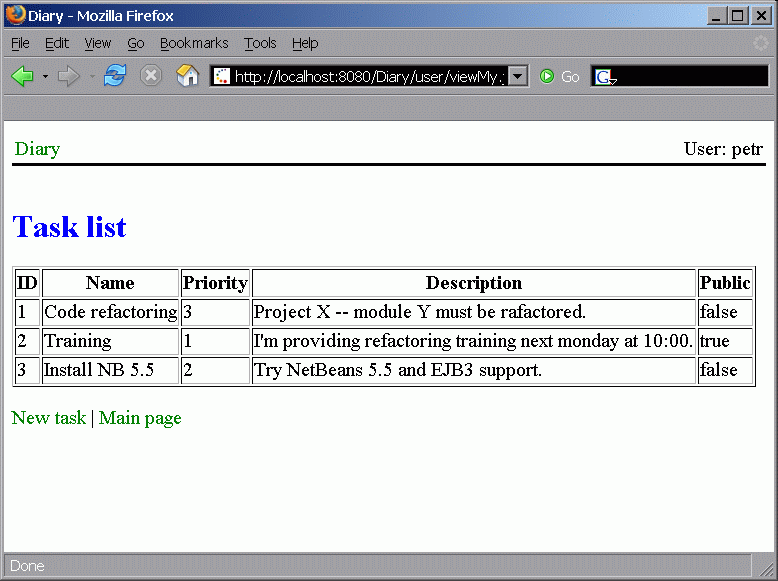Follow the New task link

point(48,418)
